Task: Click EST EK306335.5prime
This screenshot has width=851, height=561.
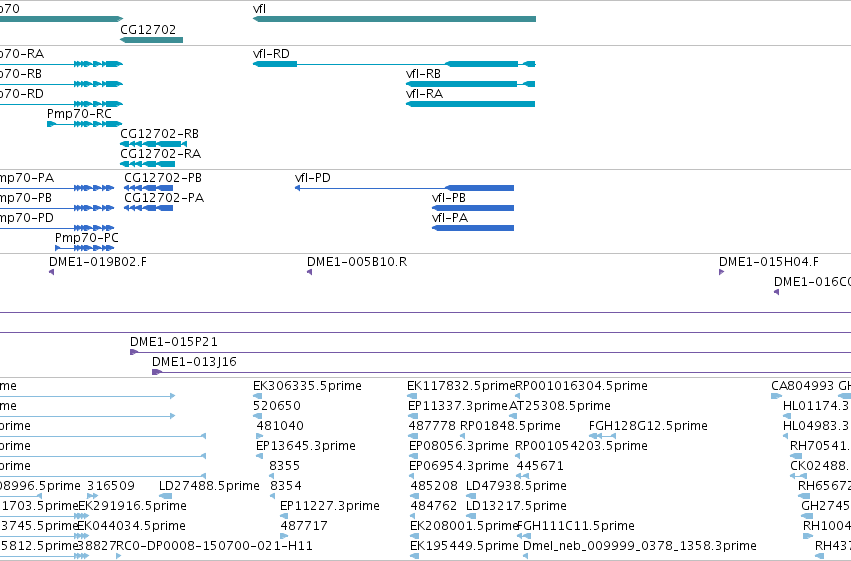Action: pos(307,386)
